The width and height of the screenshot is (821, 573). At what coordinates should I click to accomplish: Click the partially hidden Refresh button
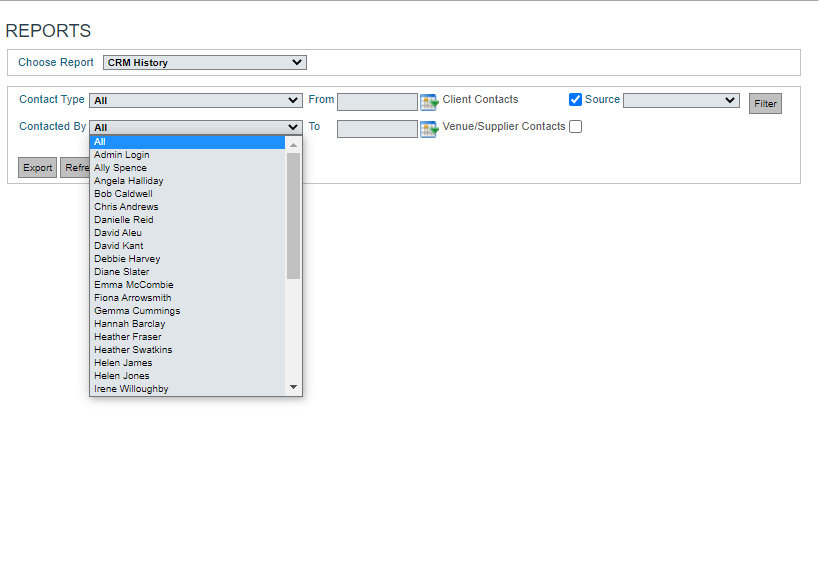point(75,168)
